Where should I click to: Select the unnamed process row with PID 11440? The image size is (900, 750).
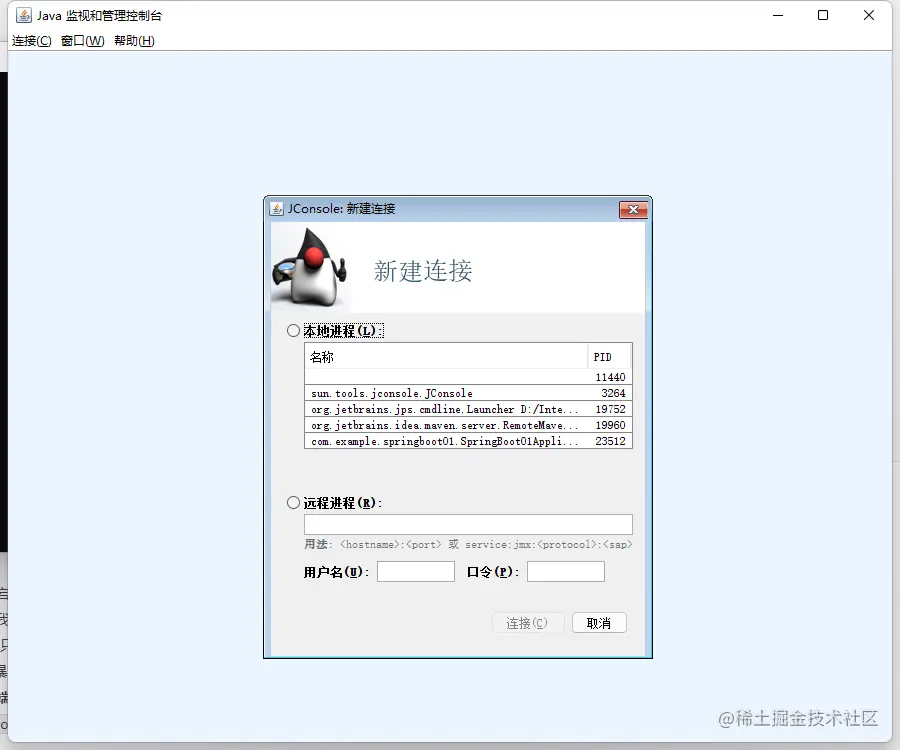(x=468, y=377)
